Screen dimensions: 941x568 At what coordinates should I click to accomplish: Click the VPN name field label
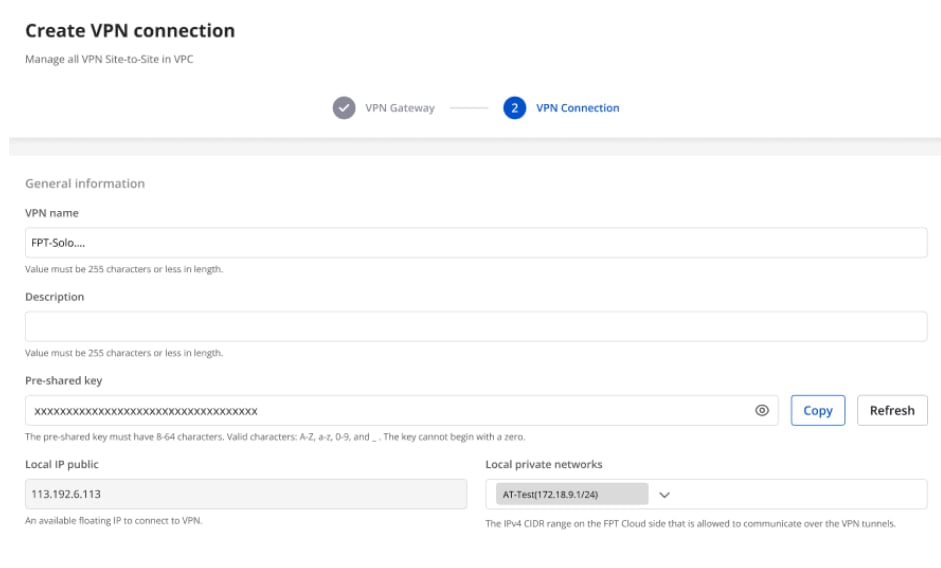tap(52, 213)
